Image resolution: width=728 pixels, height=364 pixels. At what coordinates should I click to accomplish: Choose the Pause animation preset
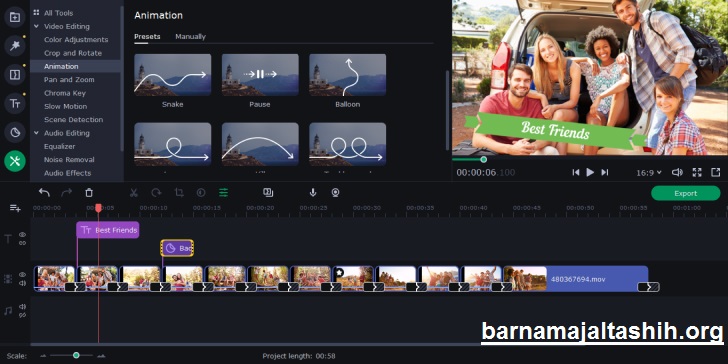[260, 75]
